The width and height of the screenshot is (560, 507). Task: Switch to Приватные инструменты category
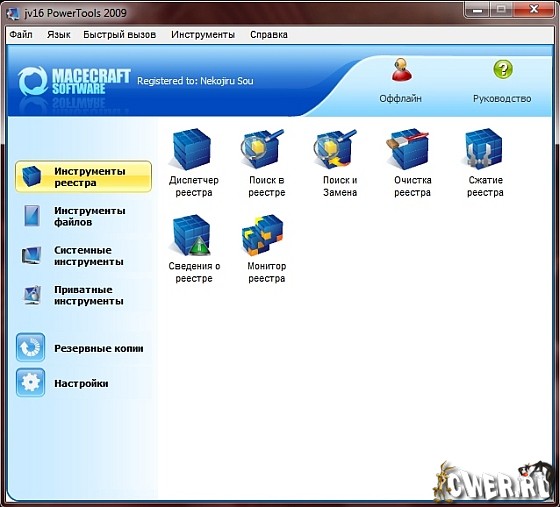point(83,295)
